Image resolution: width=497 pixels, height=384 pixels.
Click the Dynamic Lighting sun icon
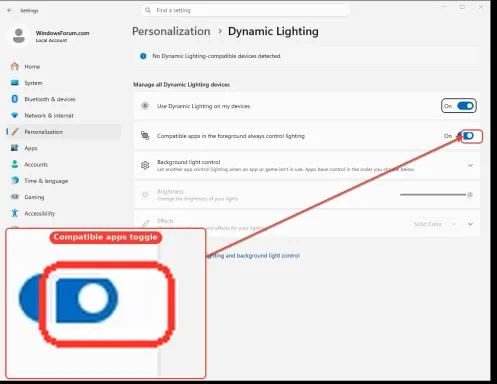145,106
